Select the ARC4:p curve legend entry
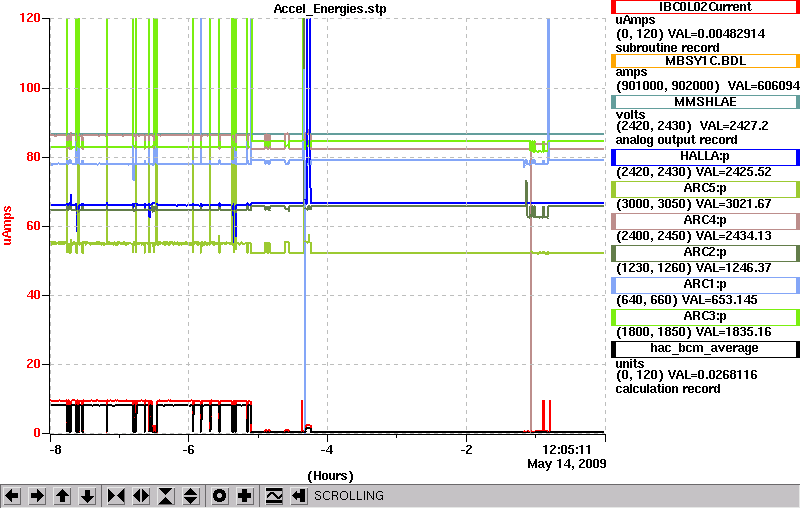 tap(705, 221)
